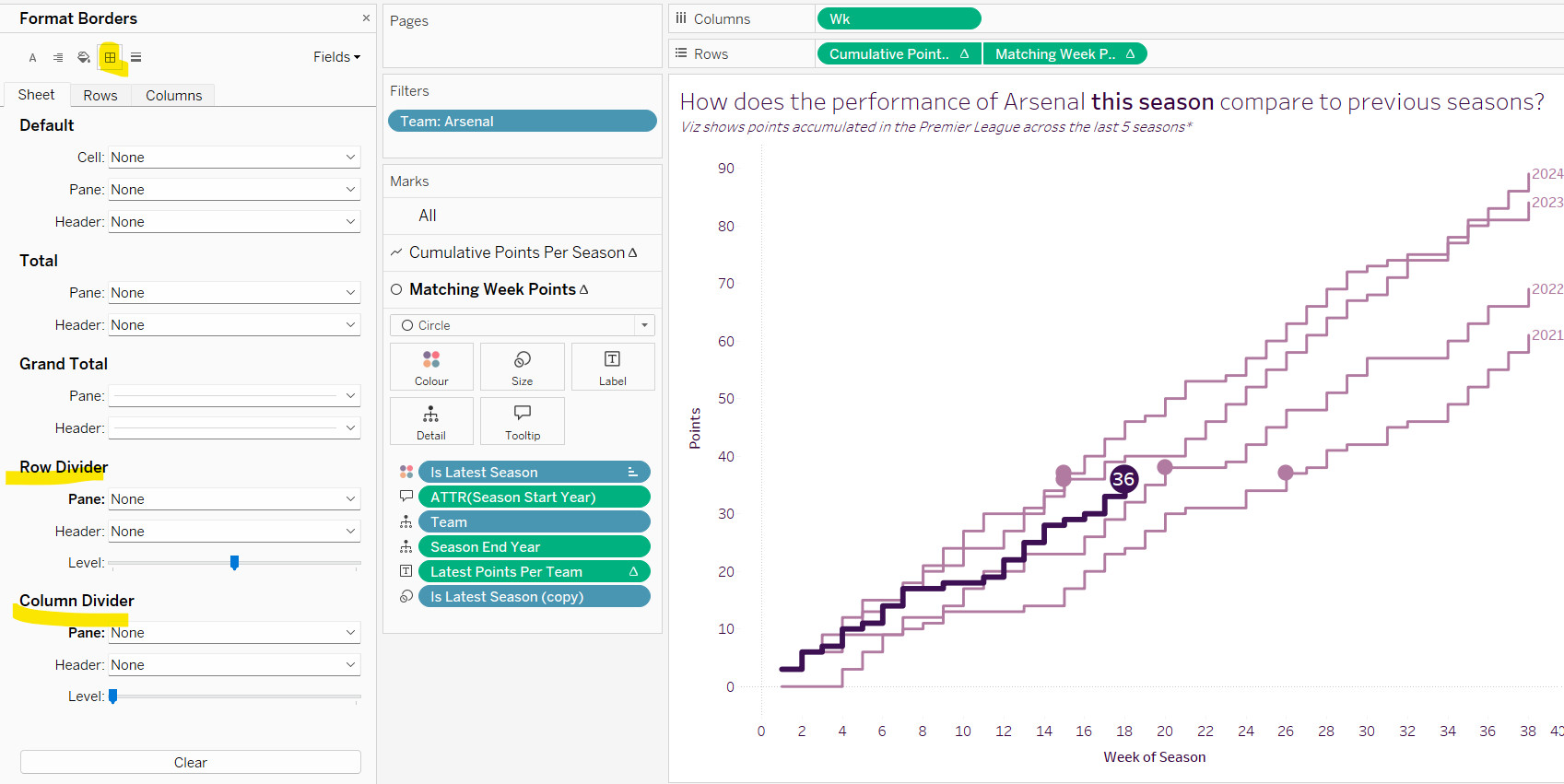Adjust the Row Divider Level slider
1564x784 pixels.
234,563
